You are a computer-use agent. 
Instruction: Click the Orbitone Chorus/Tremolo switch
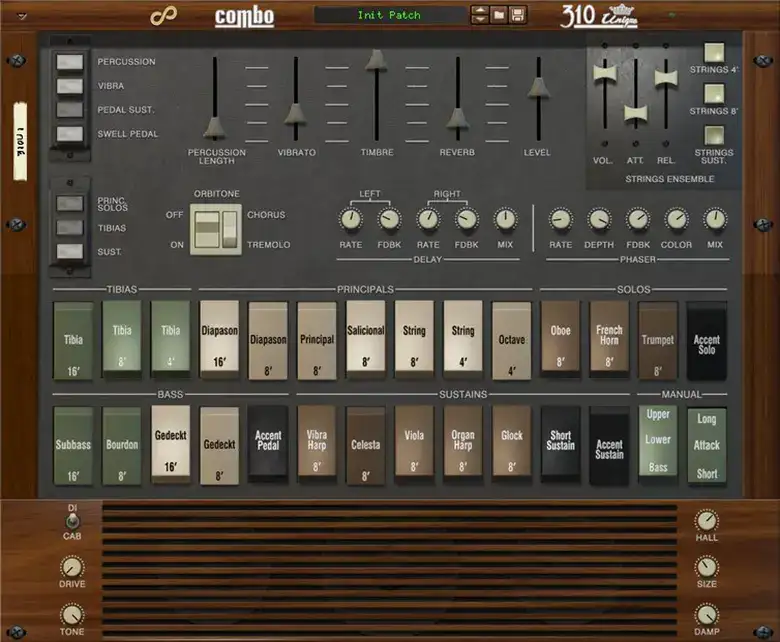(229, 229)
